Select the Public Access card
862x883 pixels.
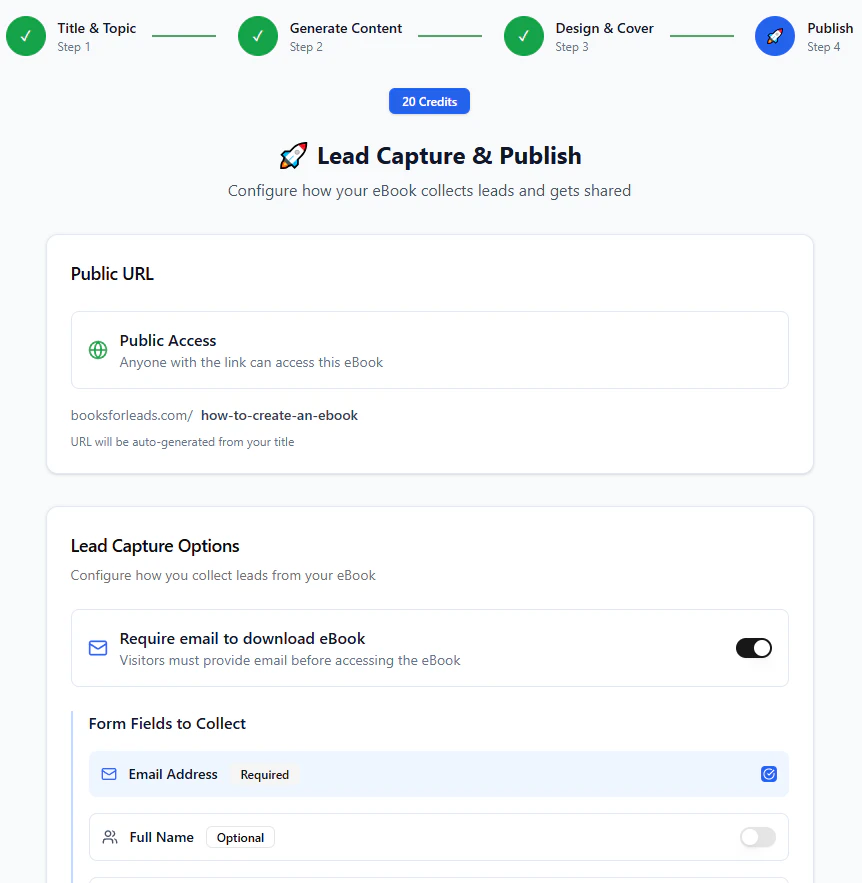[429, 350]
